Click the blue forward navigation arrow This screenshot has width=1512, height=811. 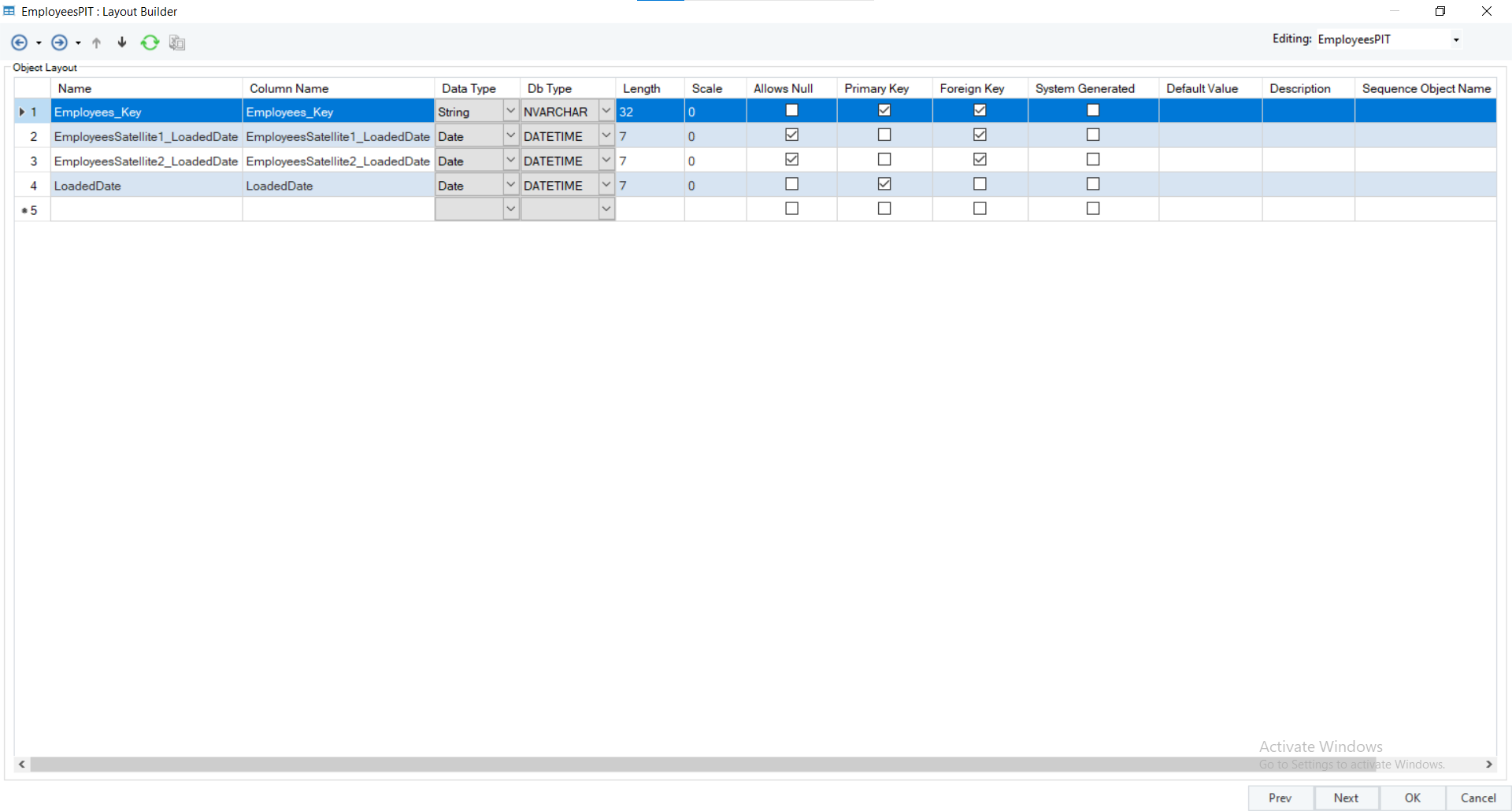tap(59, 43)
